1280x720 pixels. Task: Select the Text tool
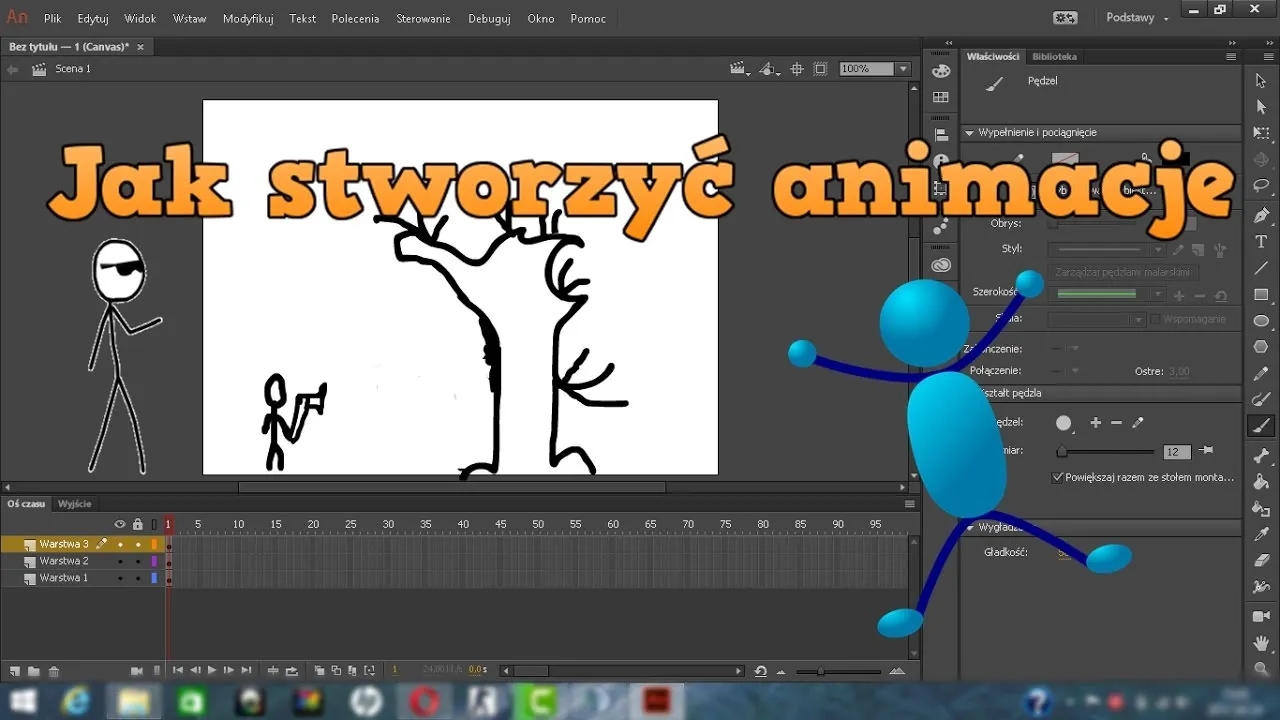click(x=1261, y=242)
